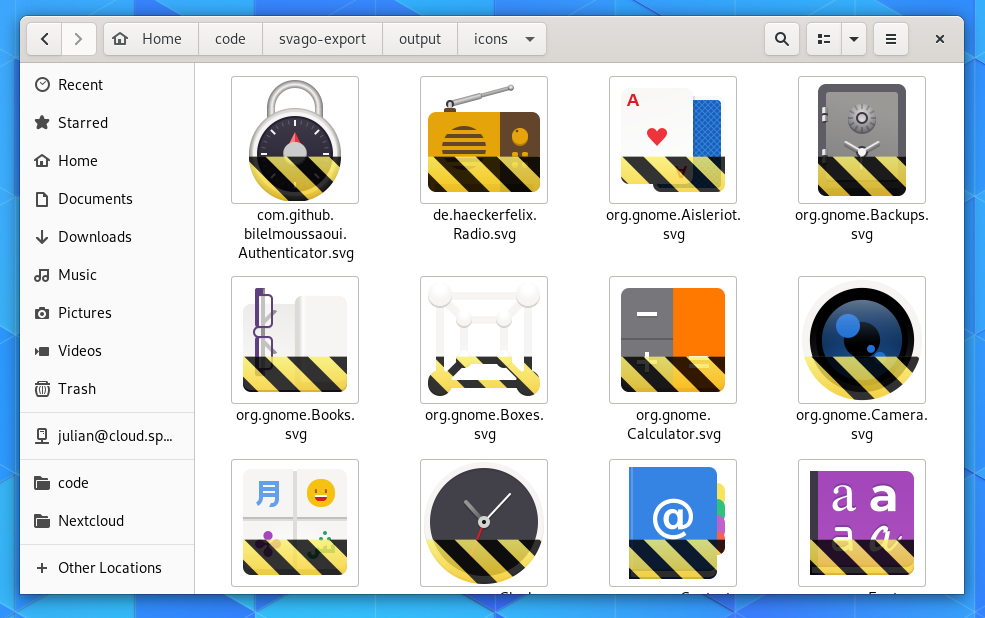This screenshot has width=985, height=618.
Task: Open Other Locations in sidebar
Action: (107, 568)
